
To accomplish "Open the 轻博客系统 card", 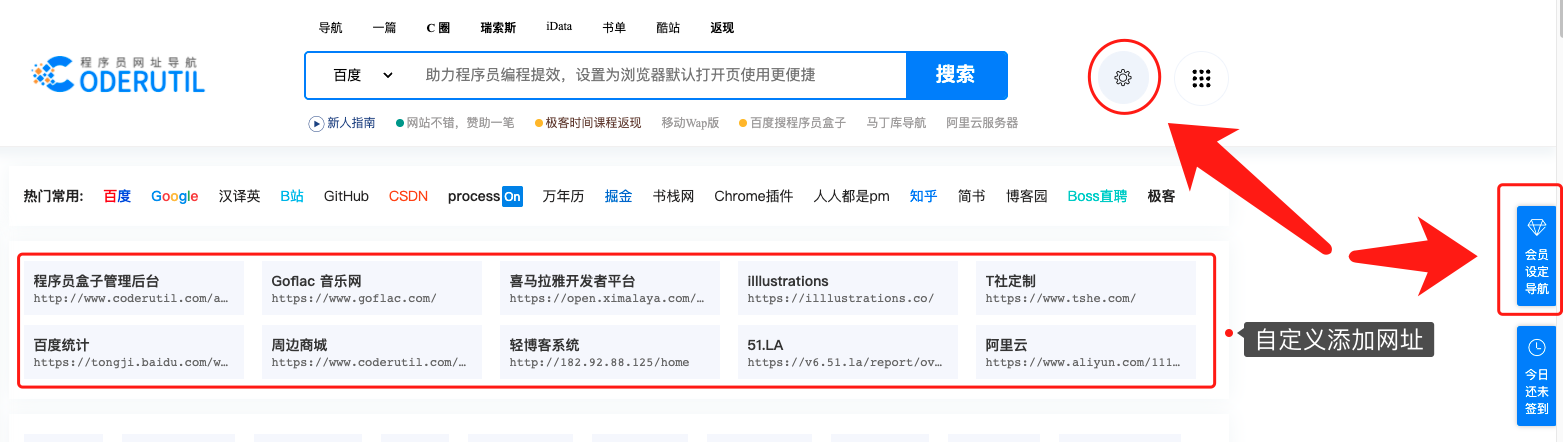I will (x=610, y=352).
